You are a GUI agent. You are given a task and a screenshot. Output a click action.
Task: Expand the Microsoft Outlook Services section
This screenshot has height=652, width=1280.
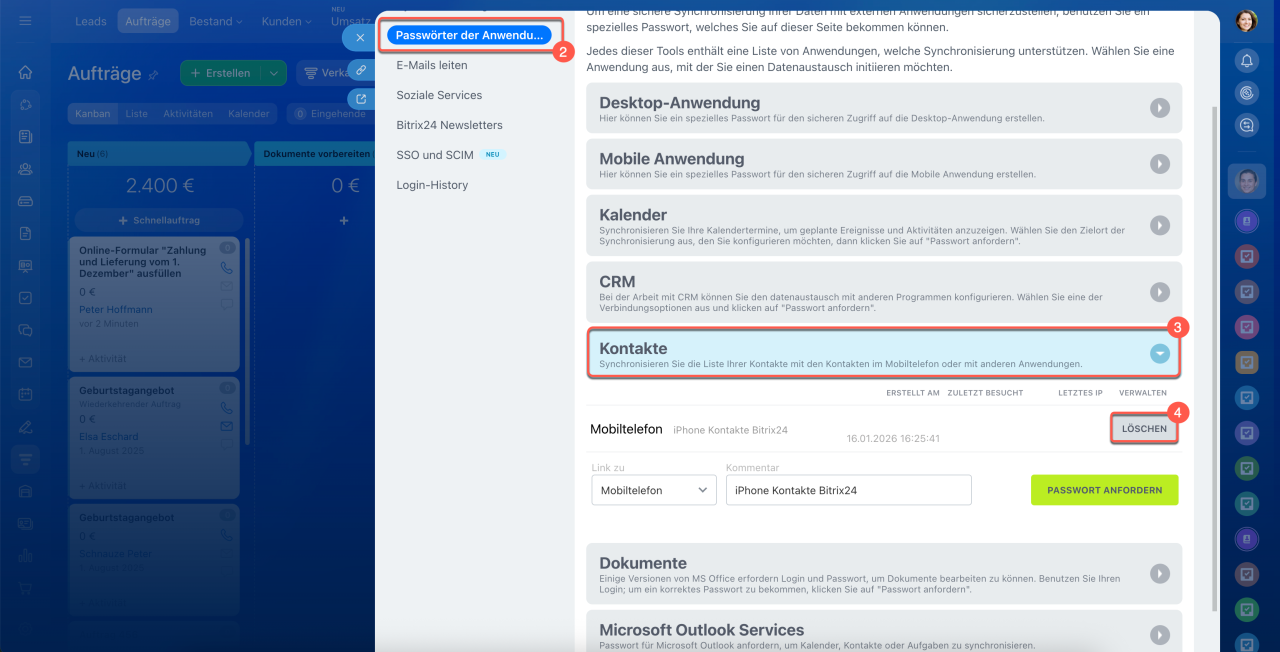pyautogui.click(x=1160, y=634)
